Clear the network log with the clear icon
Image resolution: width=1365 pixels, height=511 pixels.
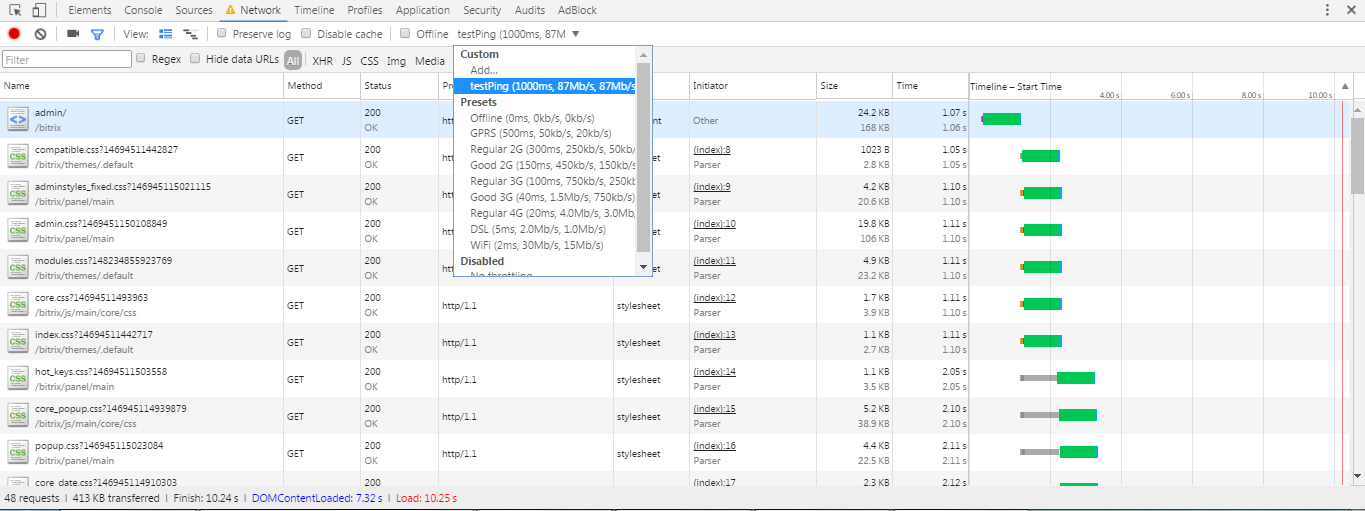pyautogui.click(x=40, y=34)
